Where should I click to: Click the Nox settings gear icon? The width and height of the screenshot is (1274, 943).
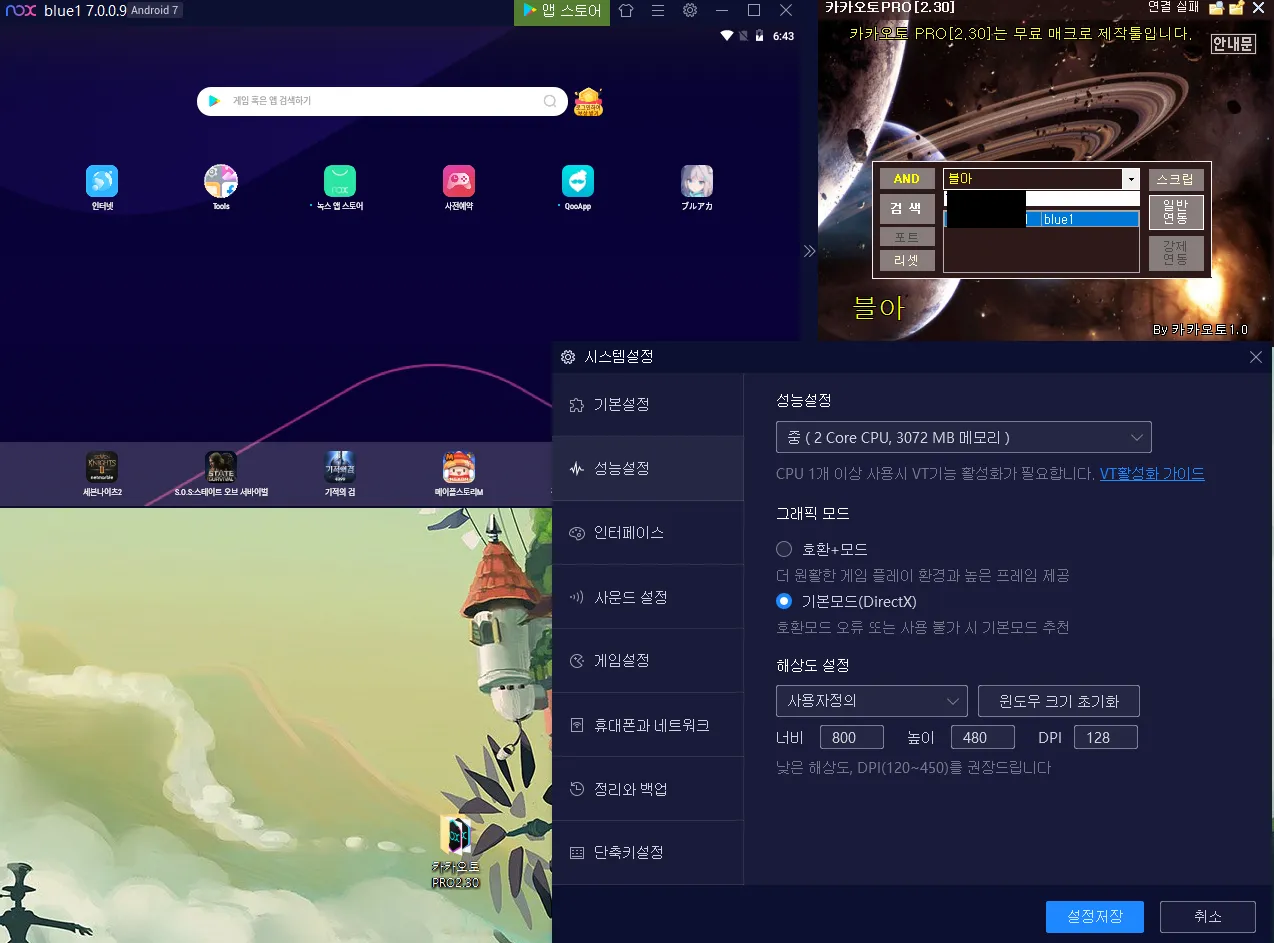click(690, 11)
